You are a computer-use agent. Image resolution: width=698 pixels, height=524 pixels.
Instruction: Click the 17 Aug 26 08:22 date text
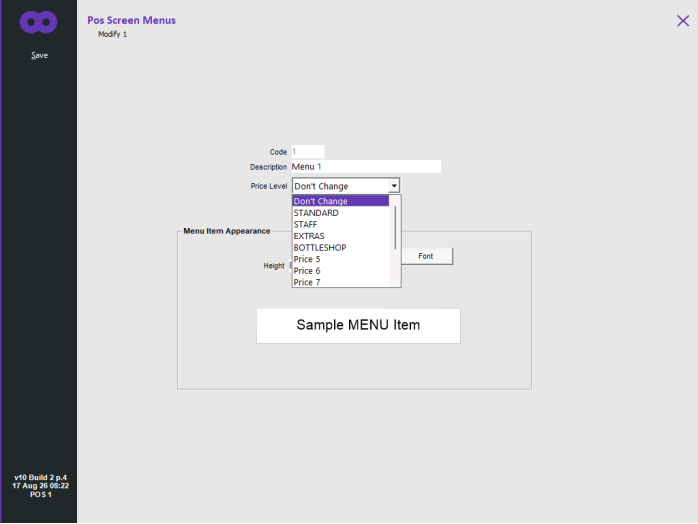click(41, 486)
